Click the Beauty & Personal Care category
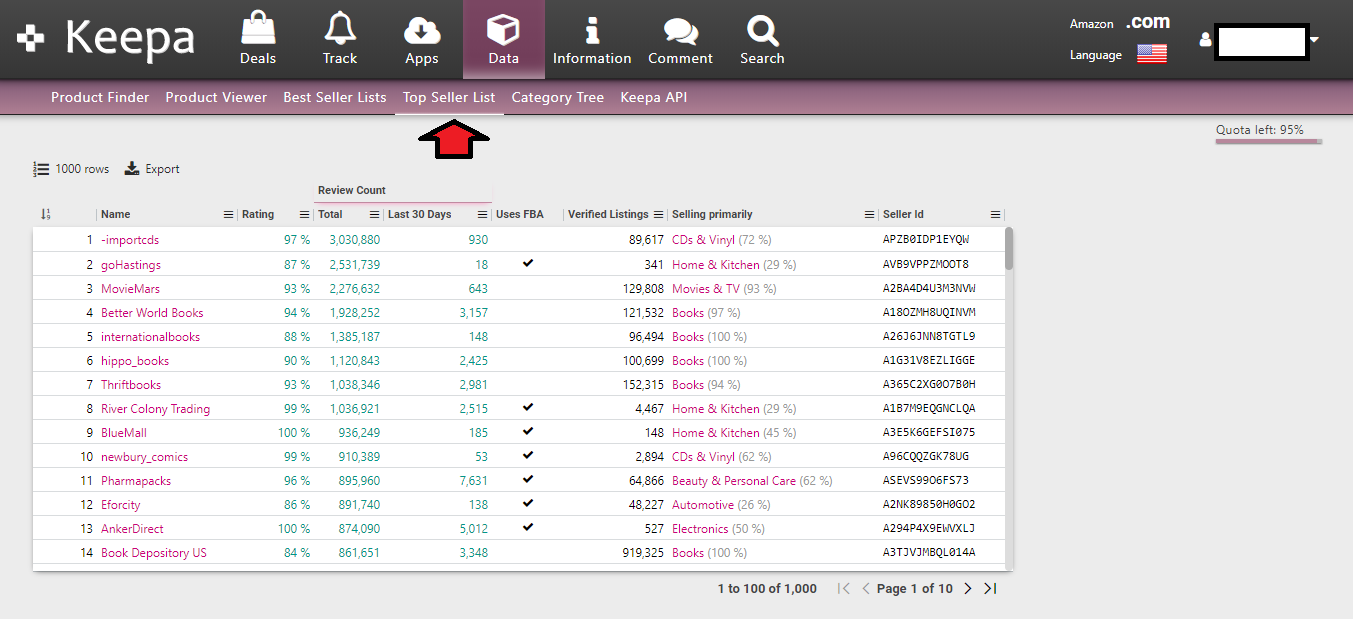Image resolution: width=1353 pixels, height=619 pixels. pyautogui.click(x=734, y=481)
